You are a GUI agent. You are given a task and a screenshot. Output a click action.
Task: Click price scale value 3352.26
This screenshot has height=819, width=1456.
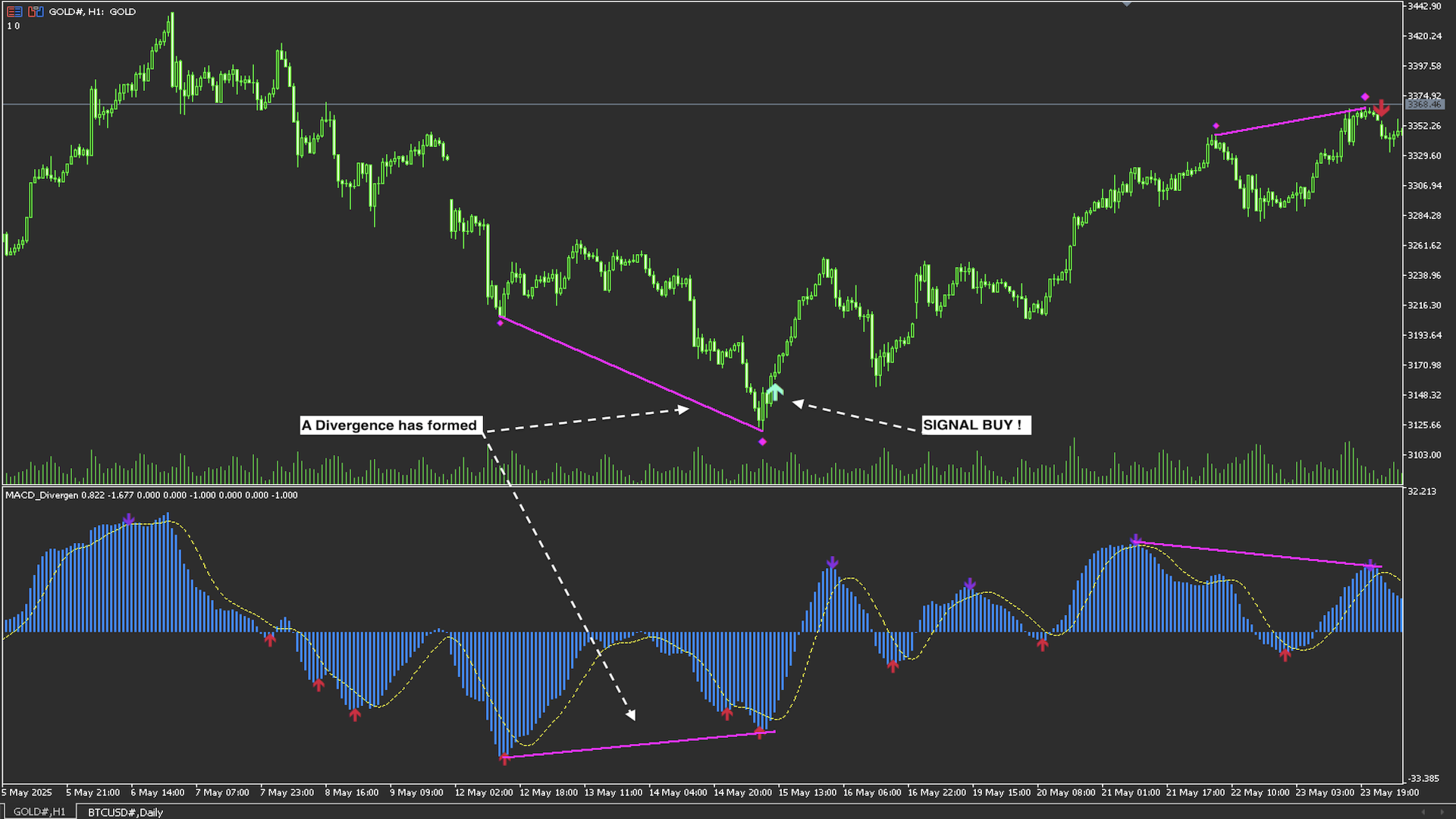coord(1424,126)
